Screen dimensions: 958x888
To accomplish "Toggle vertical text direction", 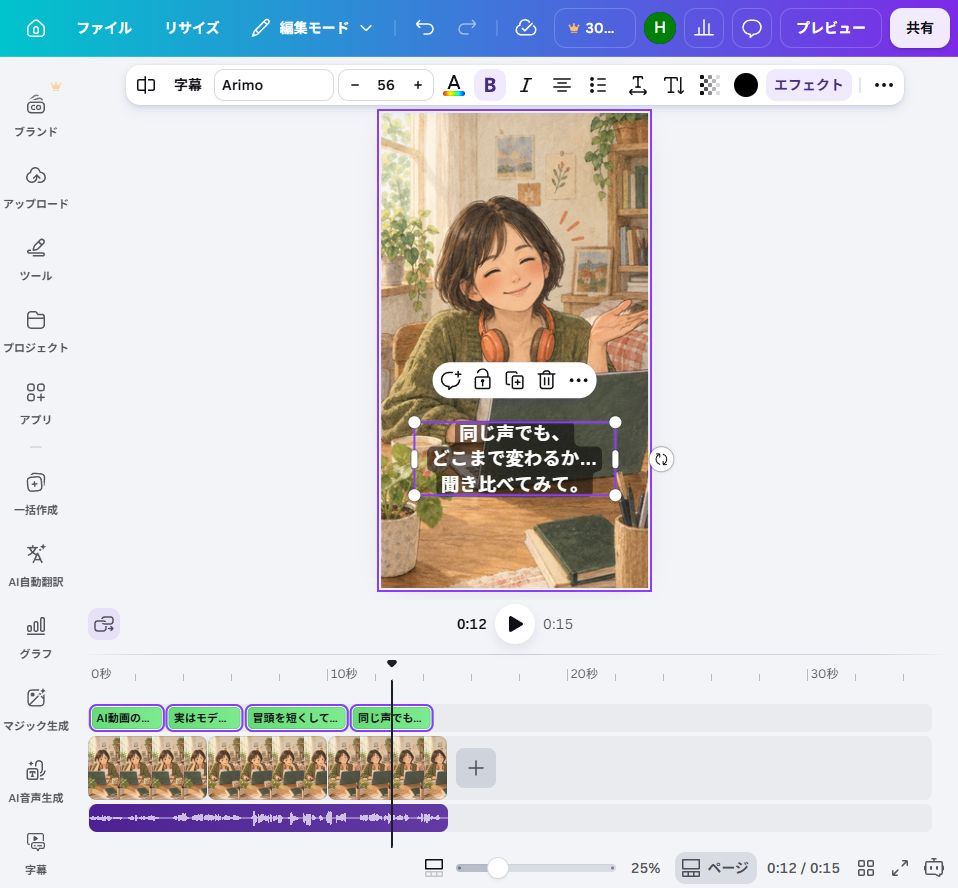I will pyautogui.click(x=673, y=85).
